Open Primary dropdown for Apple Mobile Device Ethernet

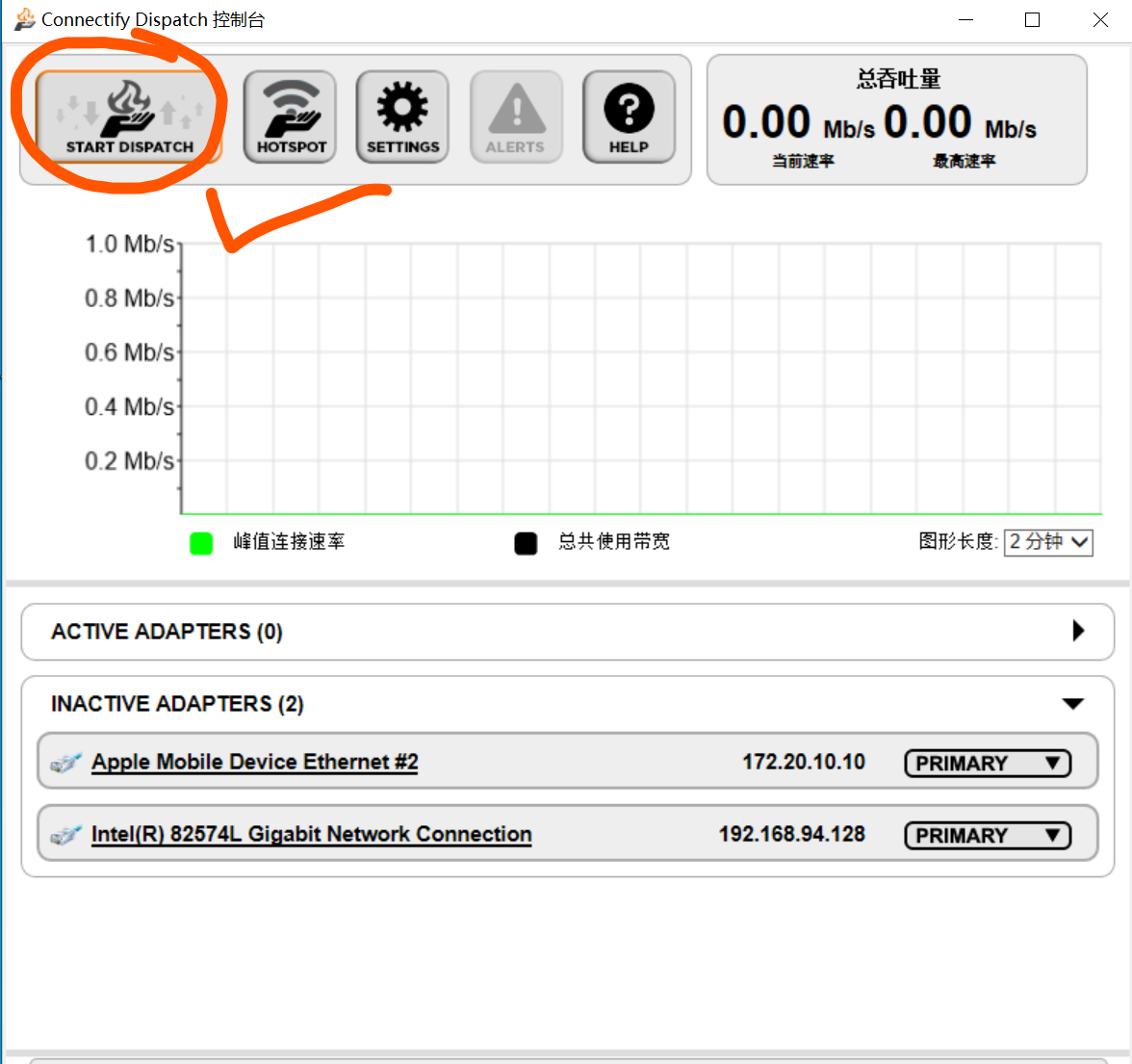[x=988, y=763]
